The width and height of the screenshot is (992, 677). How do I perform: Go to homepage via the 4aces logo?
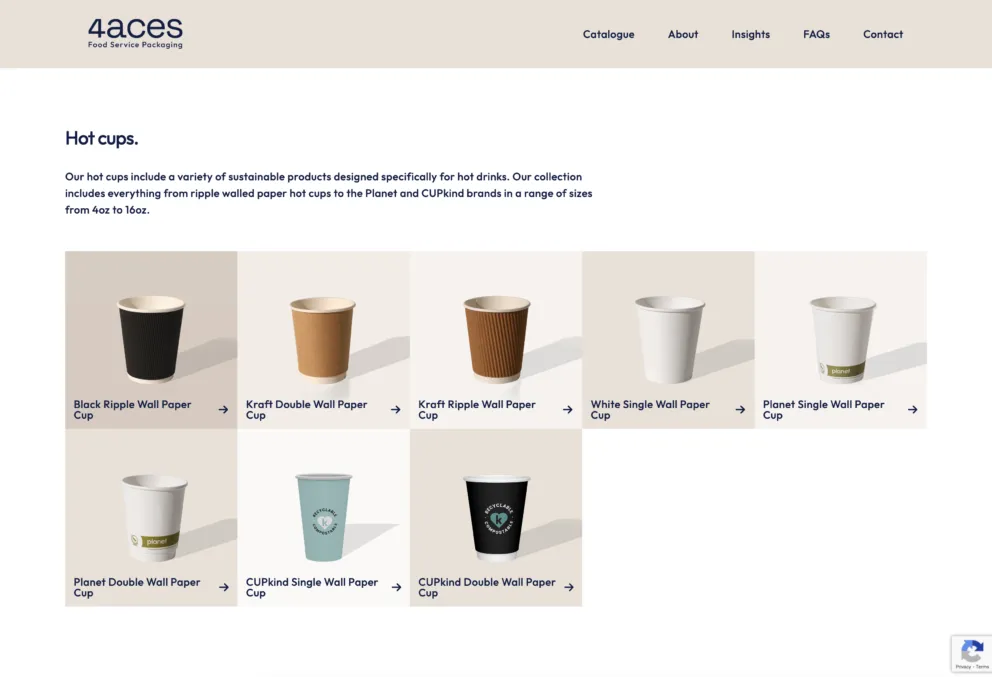135,33
